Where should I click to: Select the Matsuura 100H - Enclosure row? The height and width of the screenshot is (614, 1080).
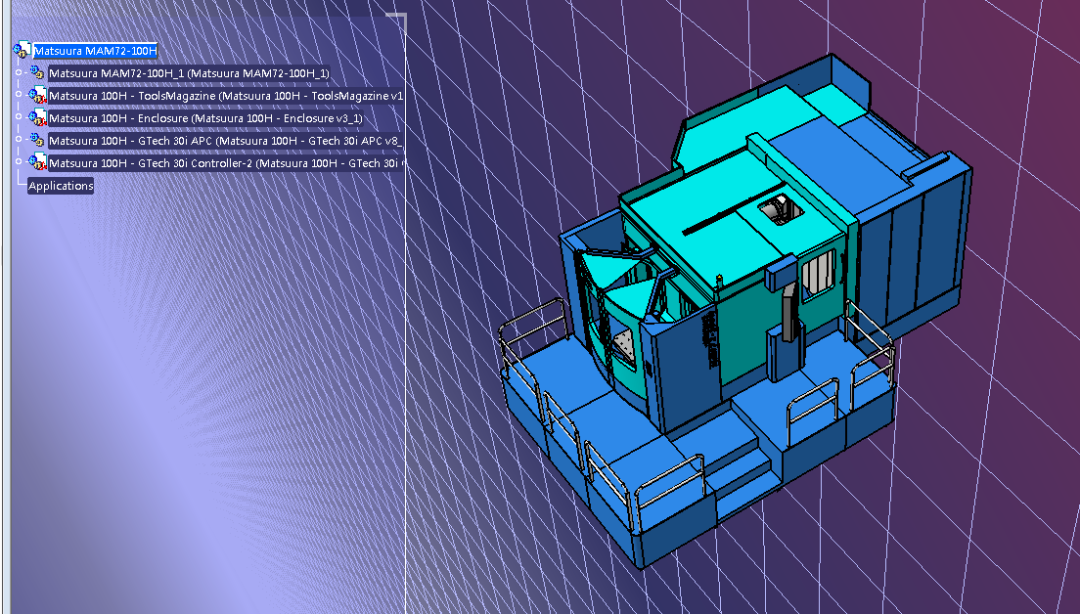[205, 119]
